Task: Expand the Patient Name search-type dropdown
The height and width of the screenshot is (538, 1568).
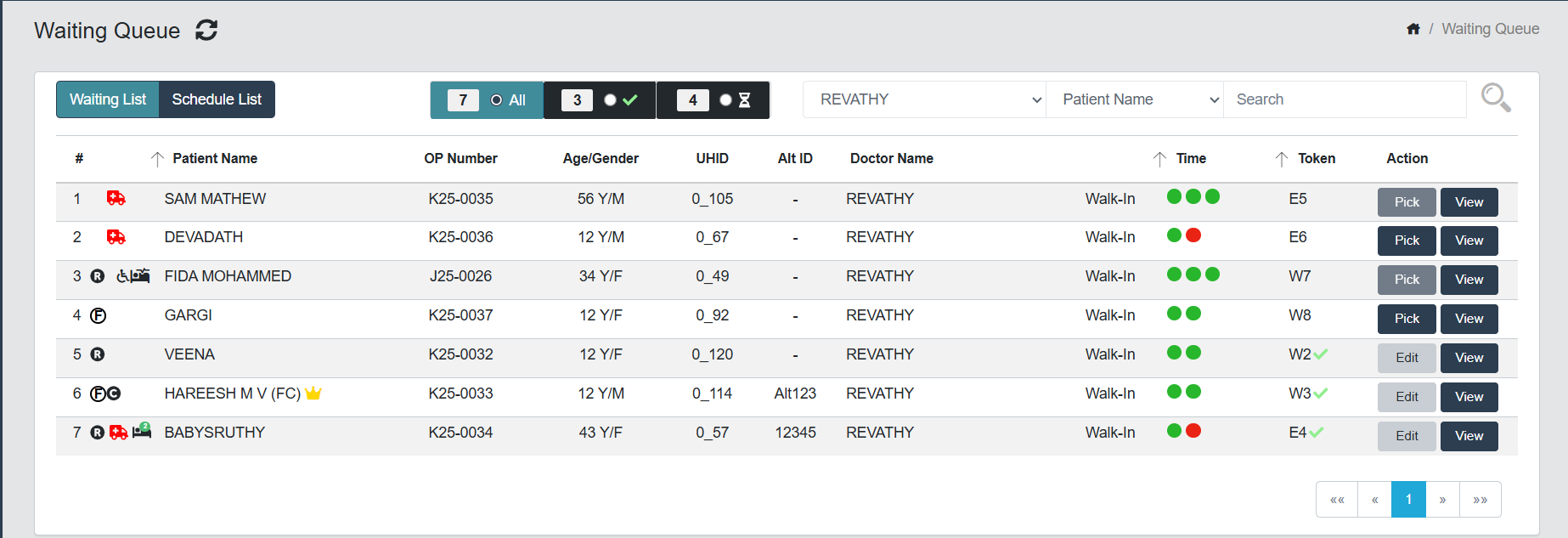Action: [1134, 99]
